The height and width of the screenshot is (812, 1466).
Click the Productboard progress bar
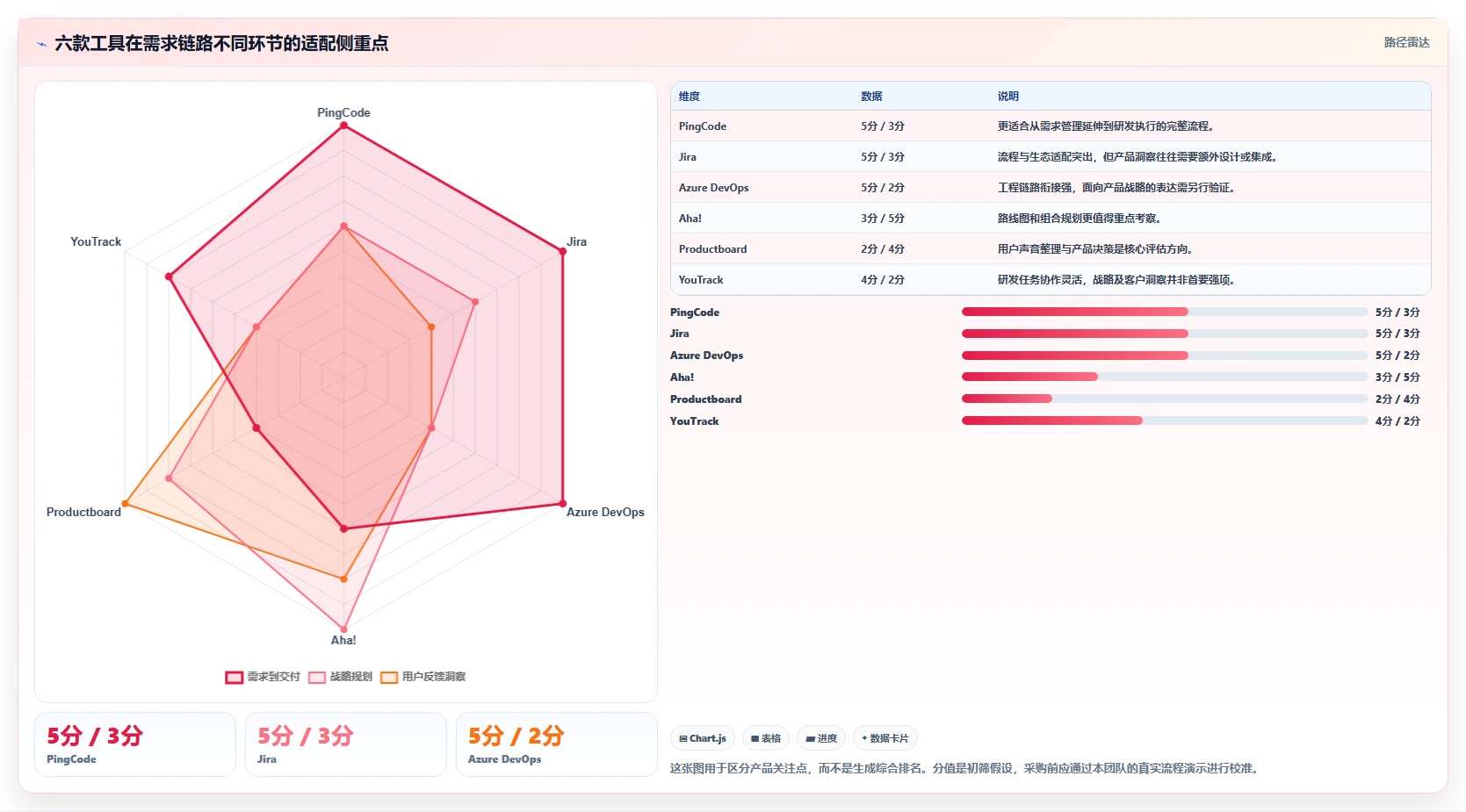click(x=1165, y=399)
